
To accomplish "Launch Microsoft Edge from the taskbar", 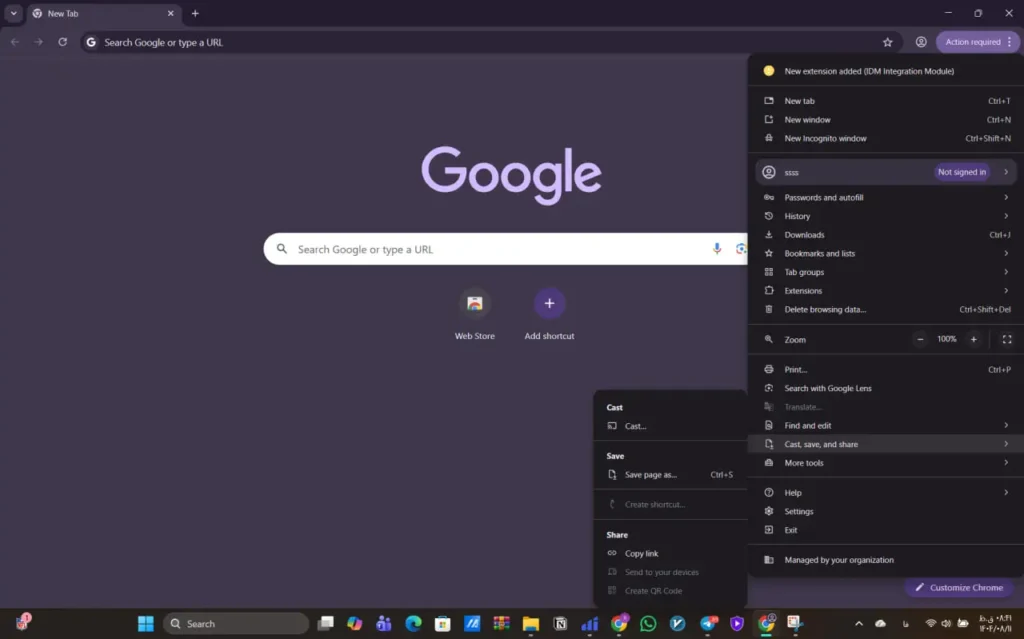I will [x=413, y=623].
